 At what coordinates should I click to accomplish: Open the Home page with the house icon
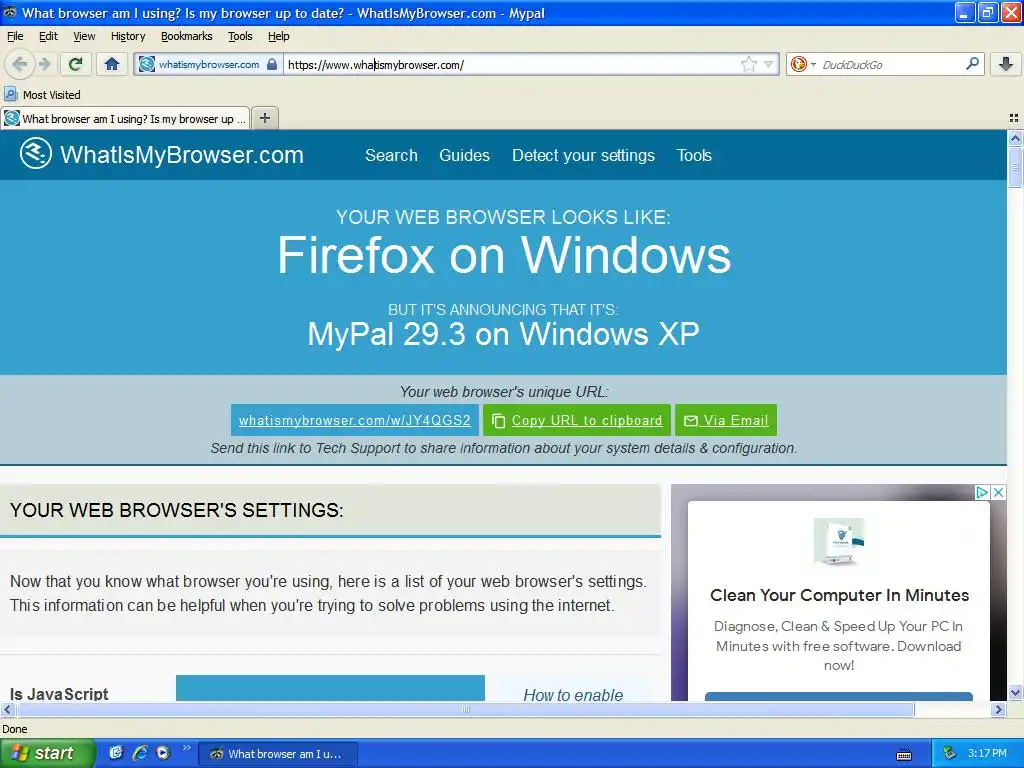point(112,64)
